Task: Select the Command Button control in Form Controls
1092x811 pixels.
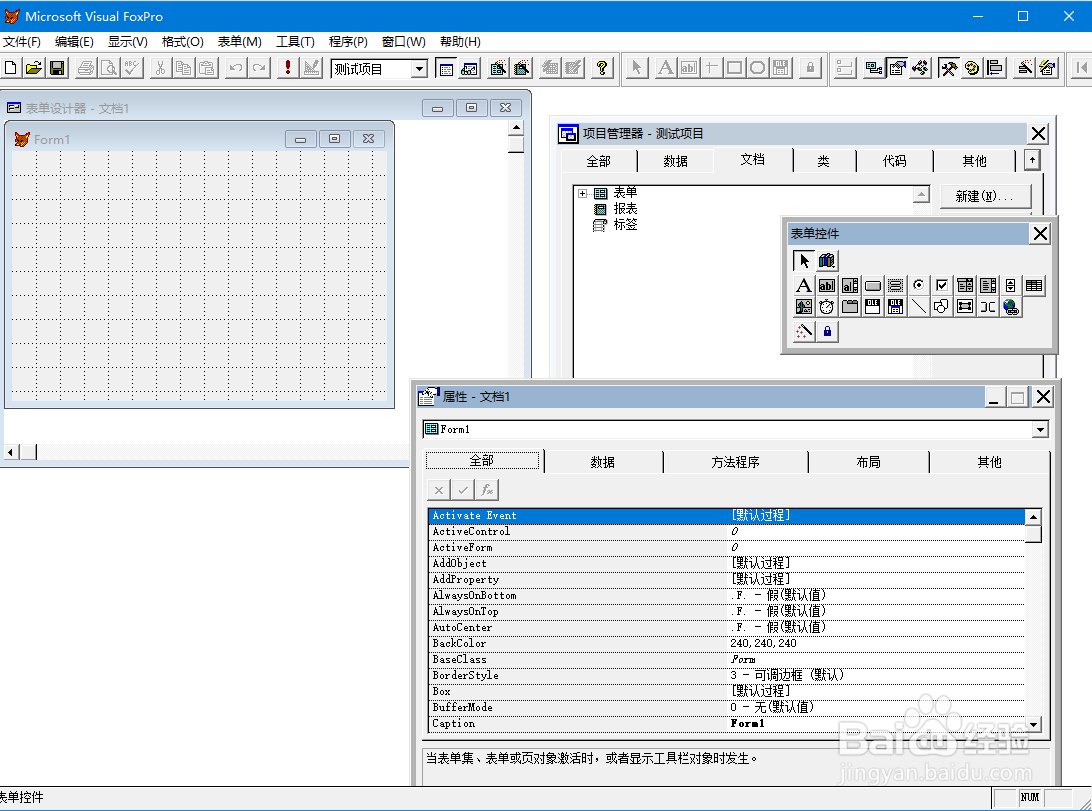Action: click(x=873, y=285)
